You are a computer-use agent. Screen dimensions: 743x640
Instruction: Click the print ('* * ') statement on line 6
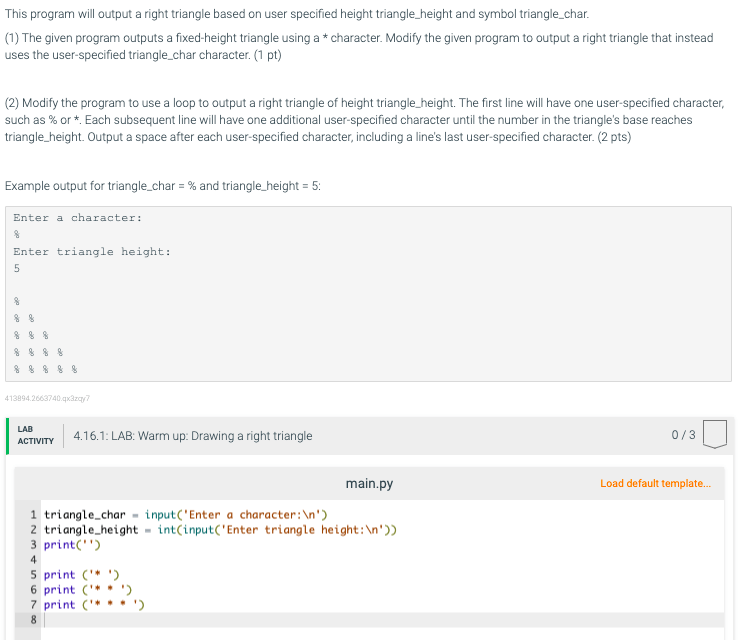click(x=88, y=590)
